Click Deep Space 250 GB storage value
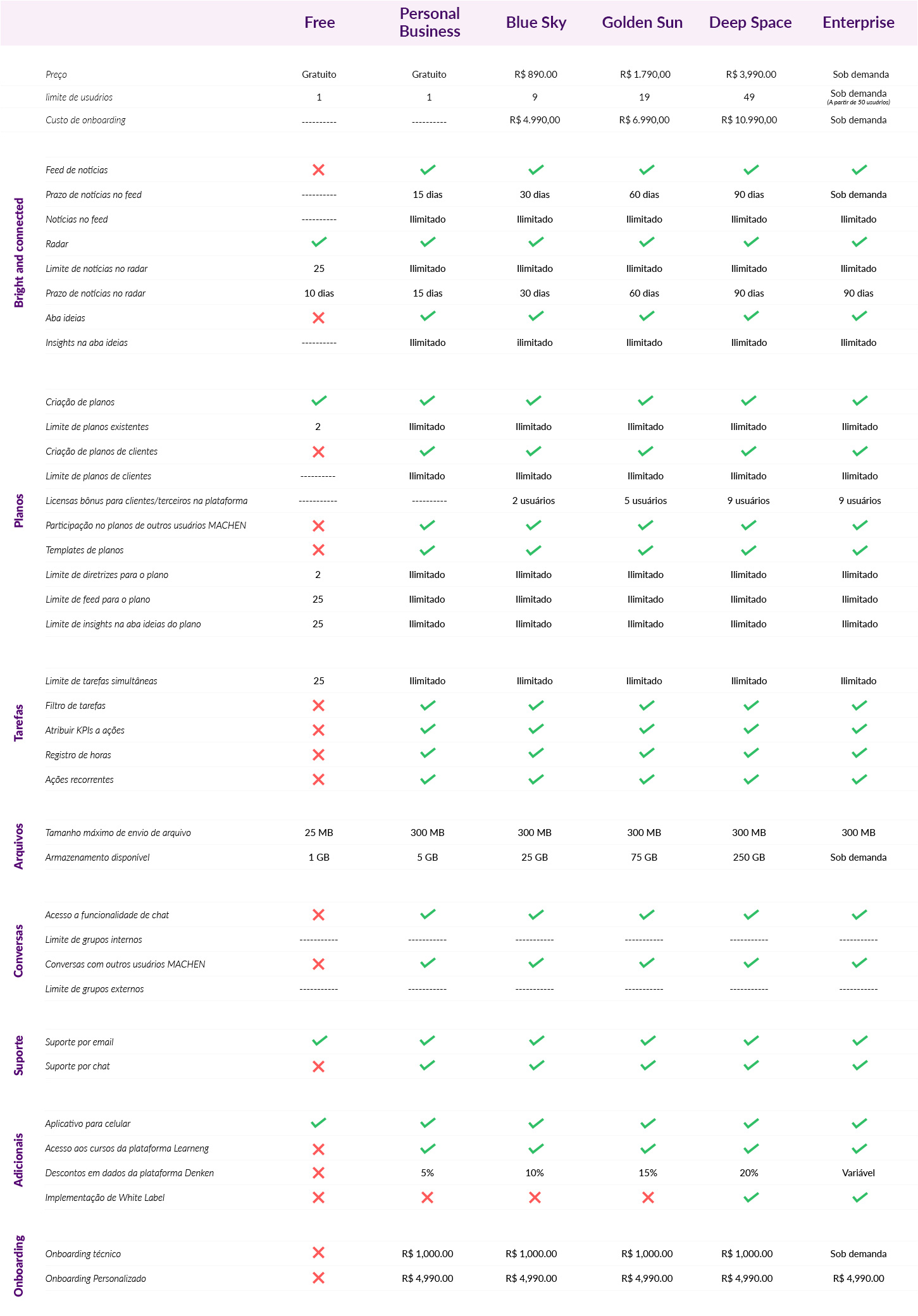Viewport: 918px width, 1316px height. [749, 858]
